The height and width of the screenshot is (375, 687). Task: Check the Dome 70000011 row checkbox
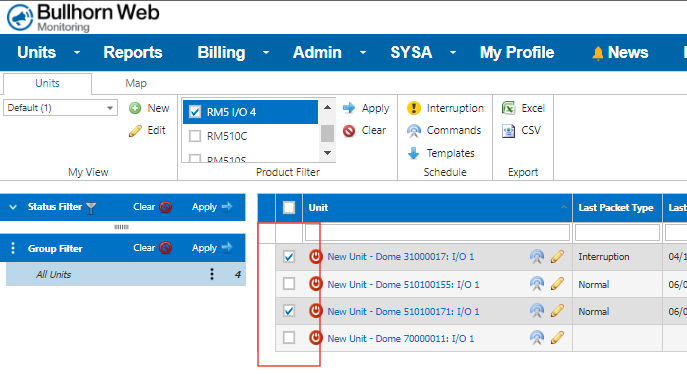(x=289, y=338)
